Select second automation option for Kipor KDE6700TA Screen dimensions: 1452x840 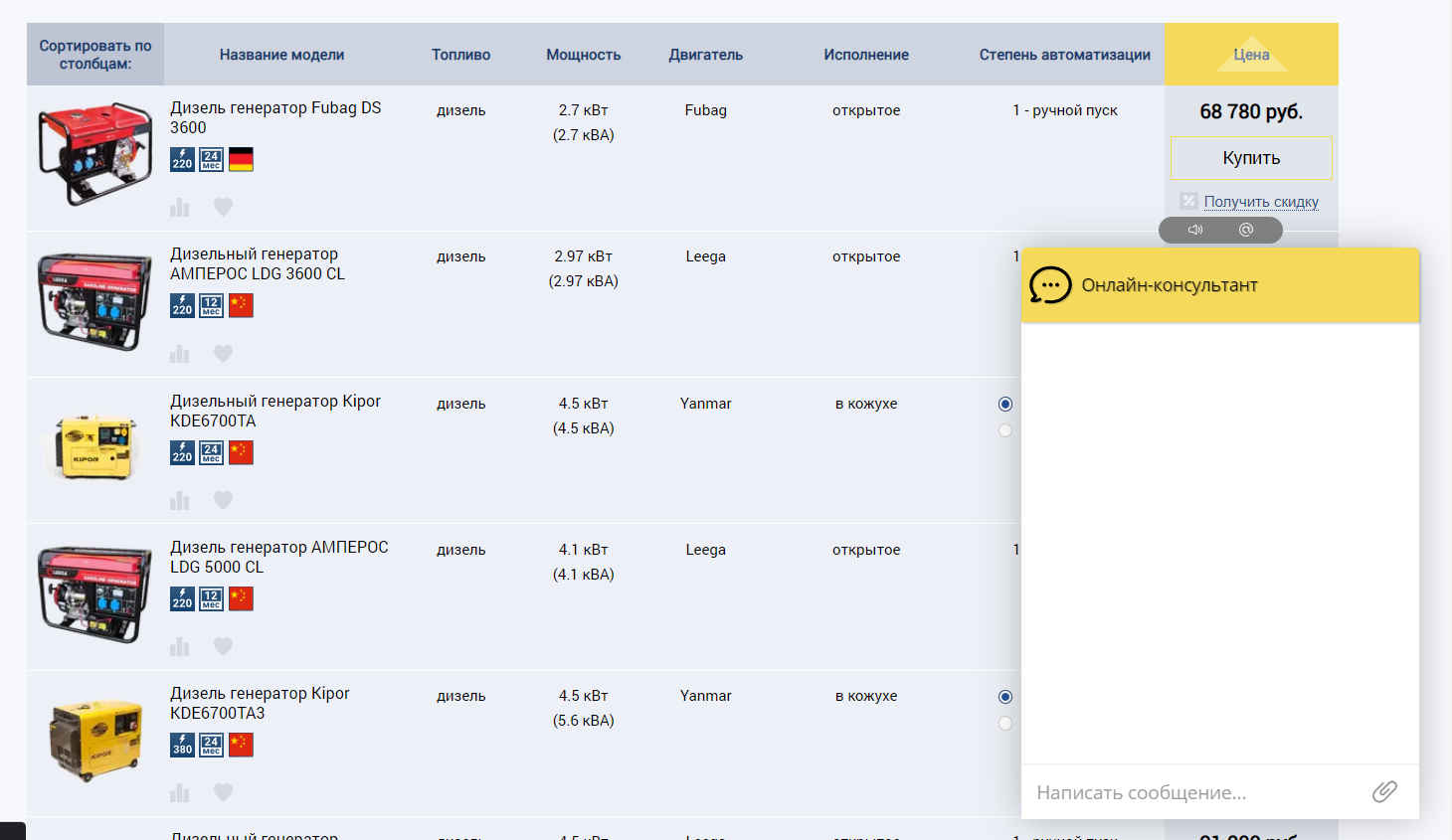pyautogui.click(x=1005, y=430)
